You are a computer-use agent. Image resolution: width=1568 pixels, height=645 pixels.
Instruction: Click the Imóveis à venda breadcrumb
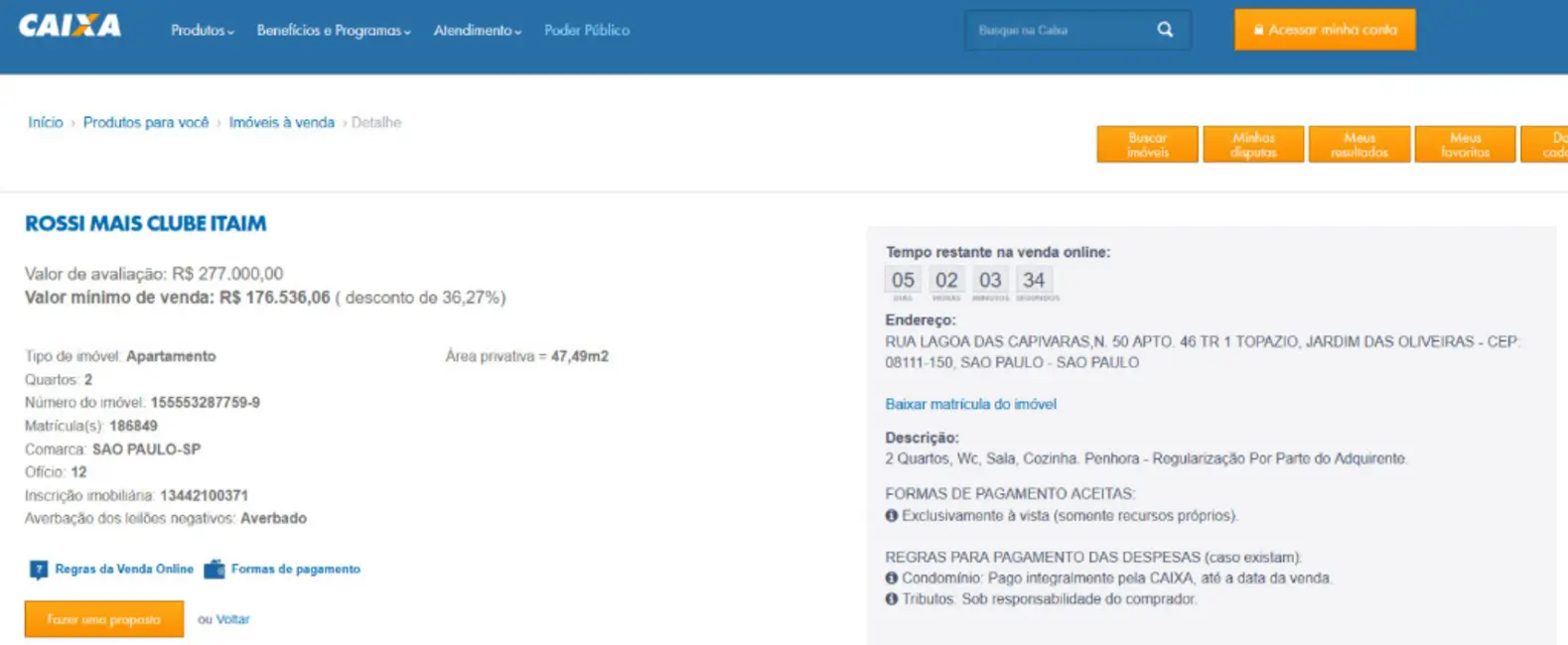pyautogui.click(x=281, y=123)
